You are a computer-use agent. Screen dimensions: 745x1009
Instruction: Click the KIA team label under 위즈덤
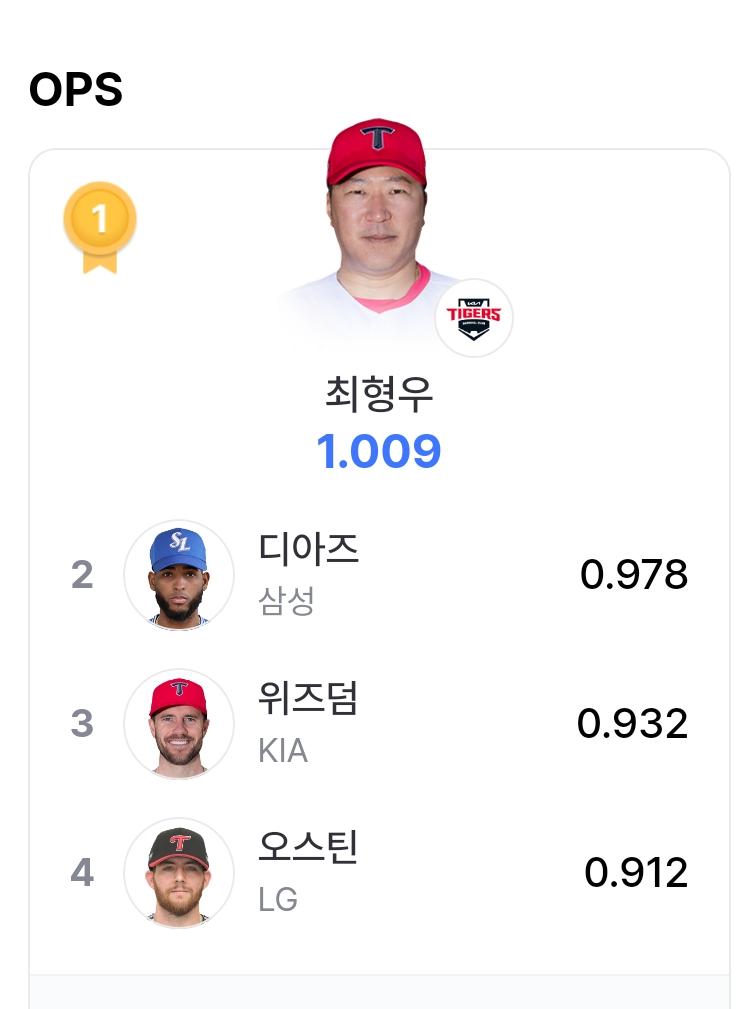point(283,750)
